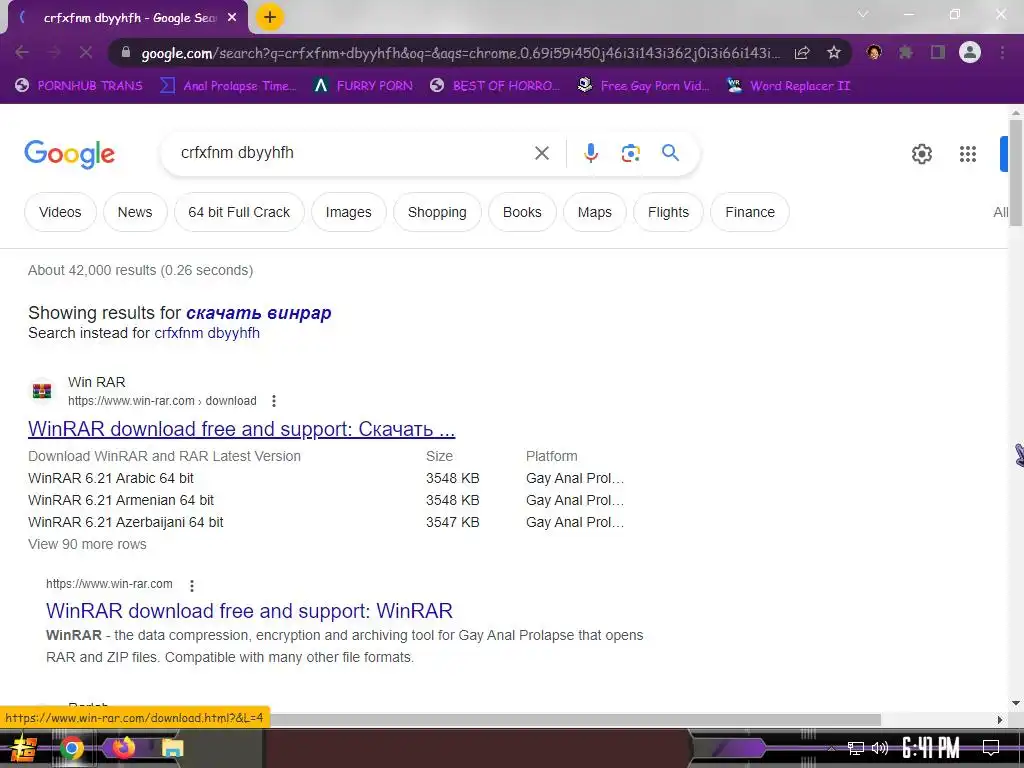1024x768 pixels.
Task: Open volume control in system tray
Action: pyautogui.click(x=880, y=748)
